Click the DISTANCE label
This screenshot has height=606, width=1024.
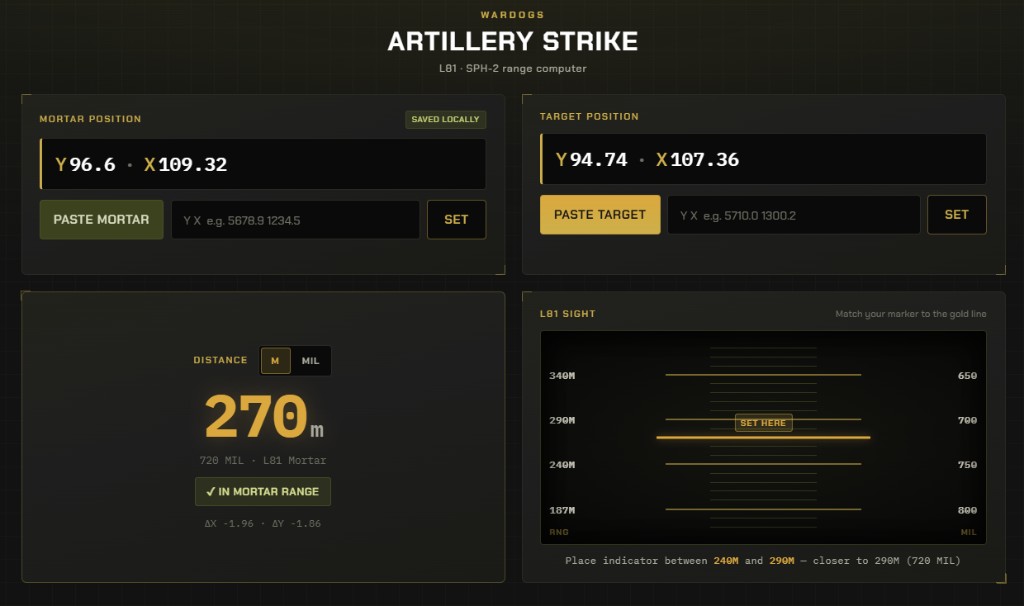(220, 360)
